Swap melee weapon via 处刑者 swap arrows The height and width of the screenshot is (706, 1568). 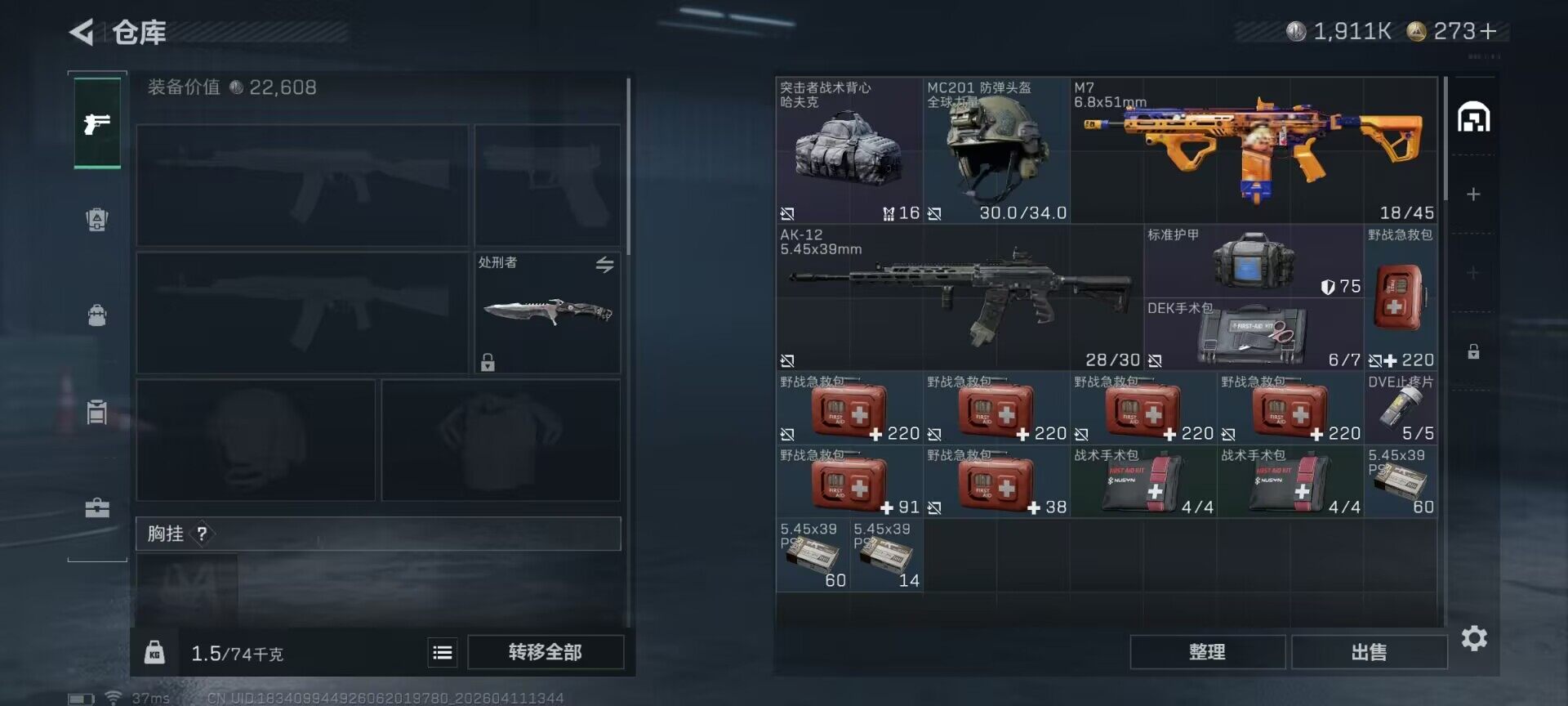point(604,265)
